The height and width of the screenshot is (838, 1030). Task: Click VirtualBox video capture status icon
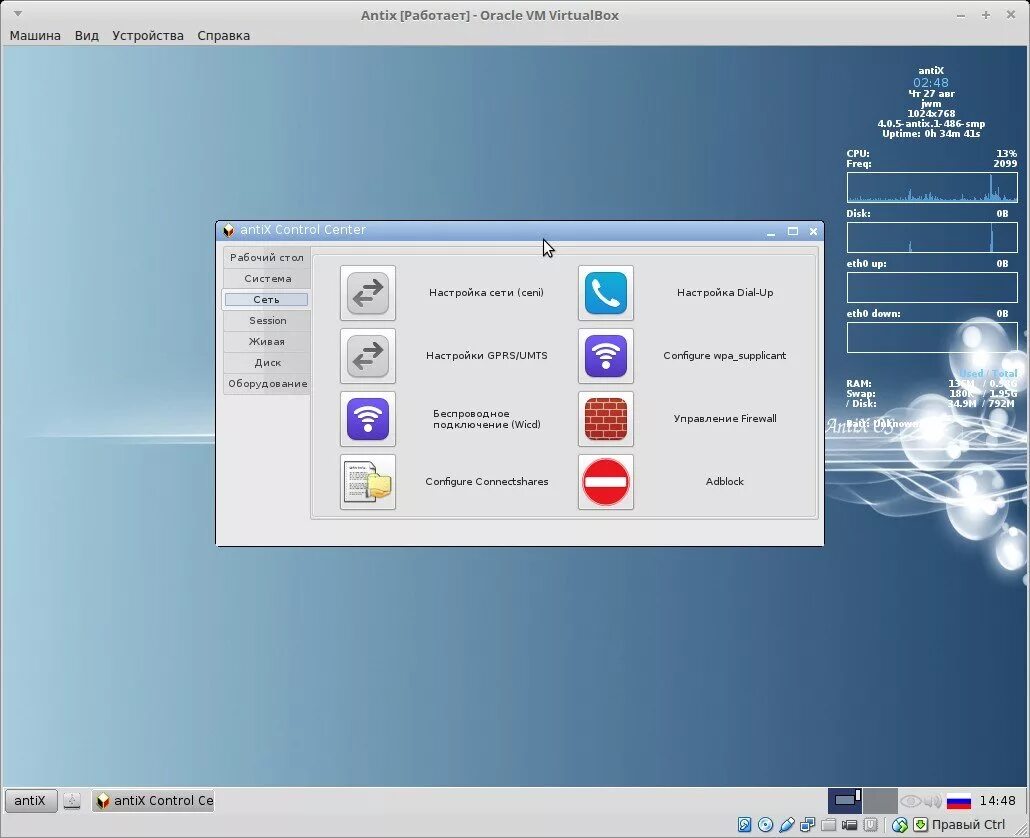(x=849, y=825)
